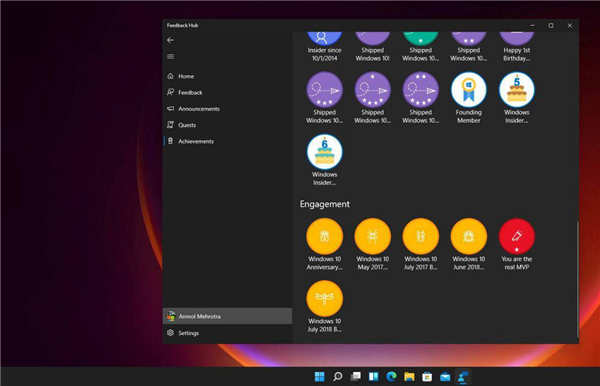This screenshot has height=386, width=600.
Task: Click the Feedback Hub window title
Action: click(x=183, y=25)
